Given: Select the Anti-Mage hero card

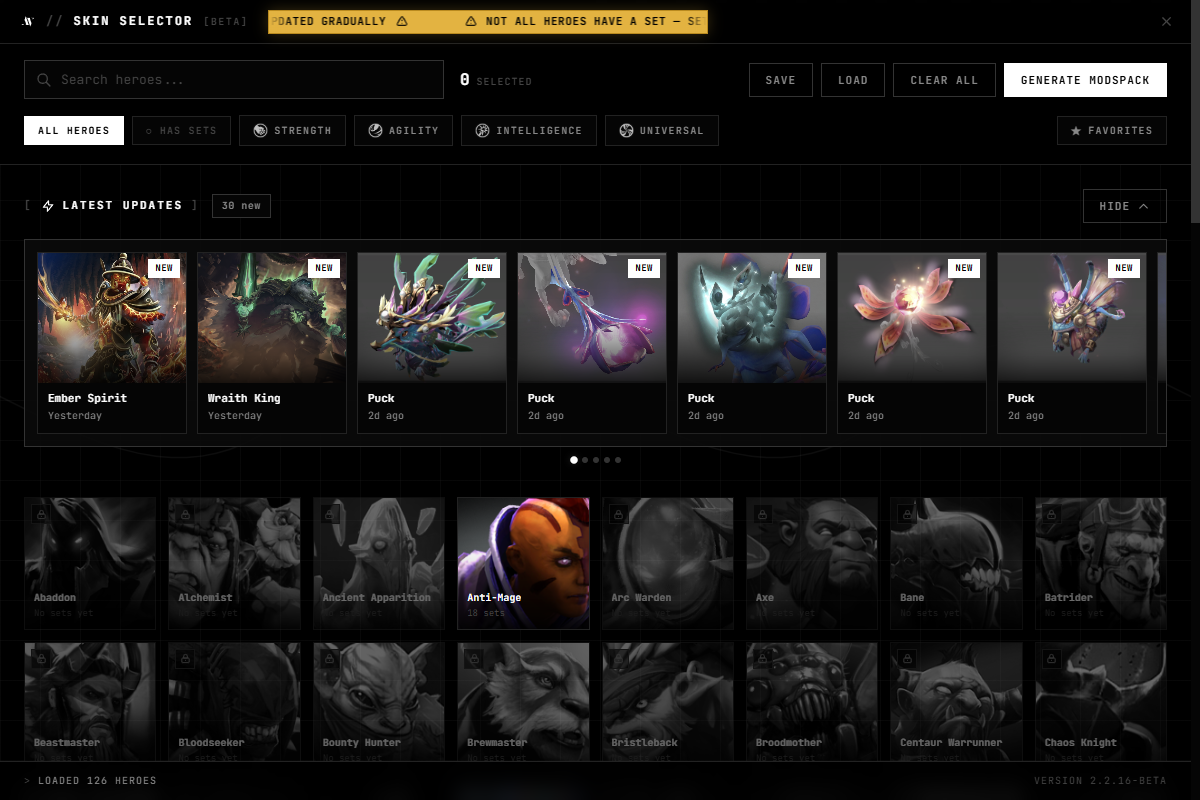Looking at the screenshot, I should 523,564.
